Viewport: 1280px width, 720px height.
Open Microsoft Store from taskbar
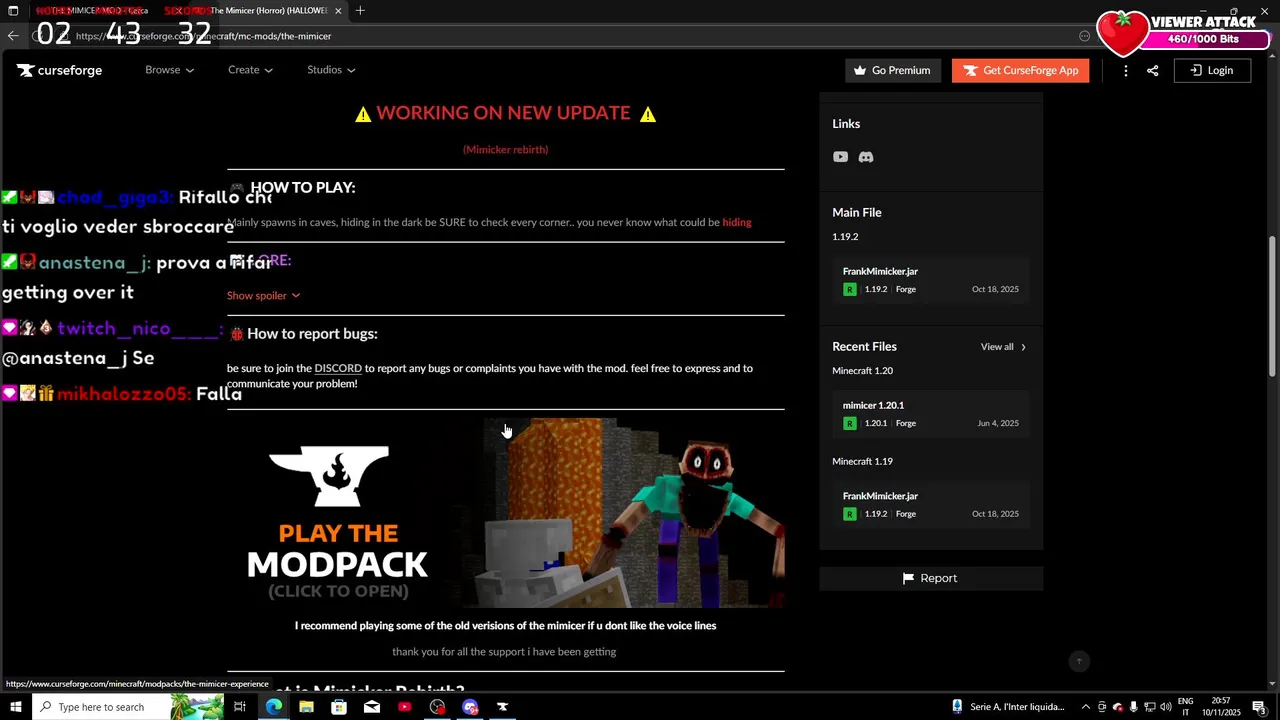coord(339,707)
